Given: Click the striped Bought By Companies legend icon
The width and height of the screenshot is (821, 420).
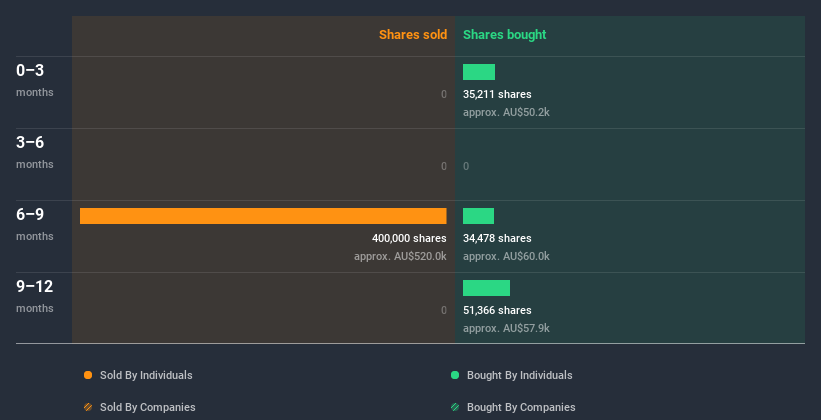Looking at the screenshot, I should click(x=455, y=407).
